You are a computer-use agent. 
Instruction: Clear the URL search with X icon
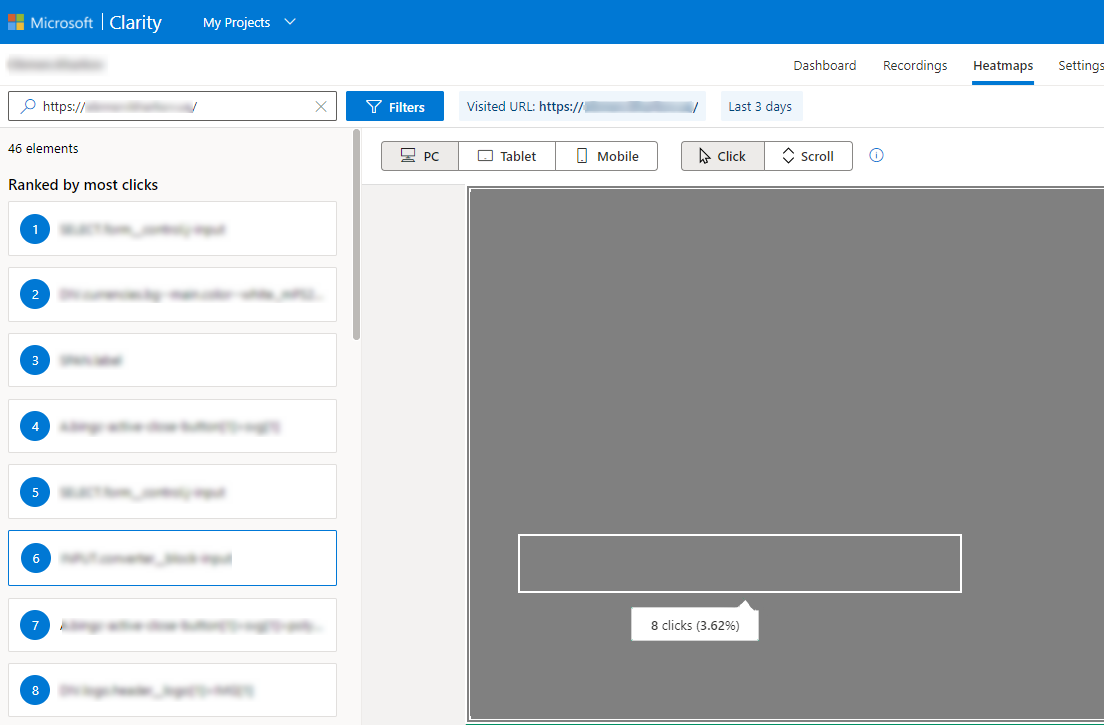(321, 106)
